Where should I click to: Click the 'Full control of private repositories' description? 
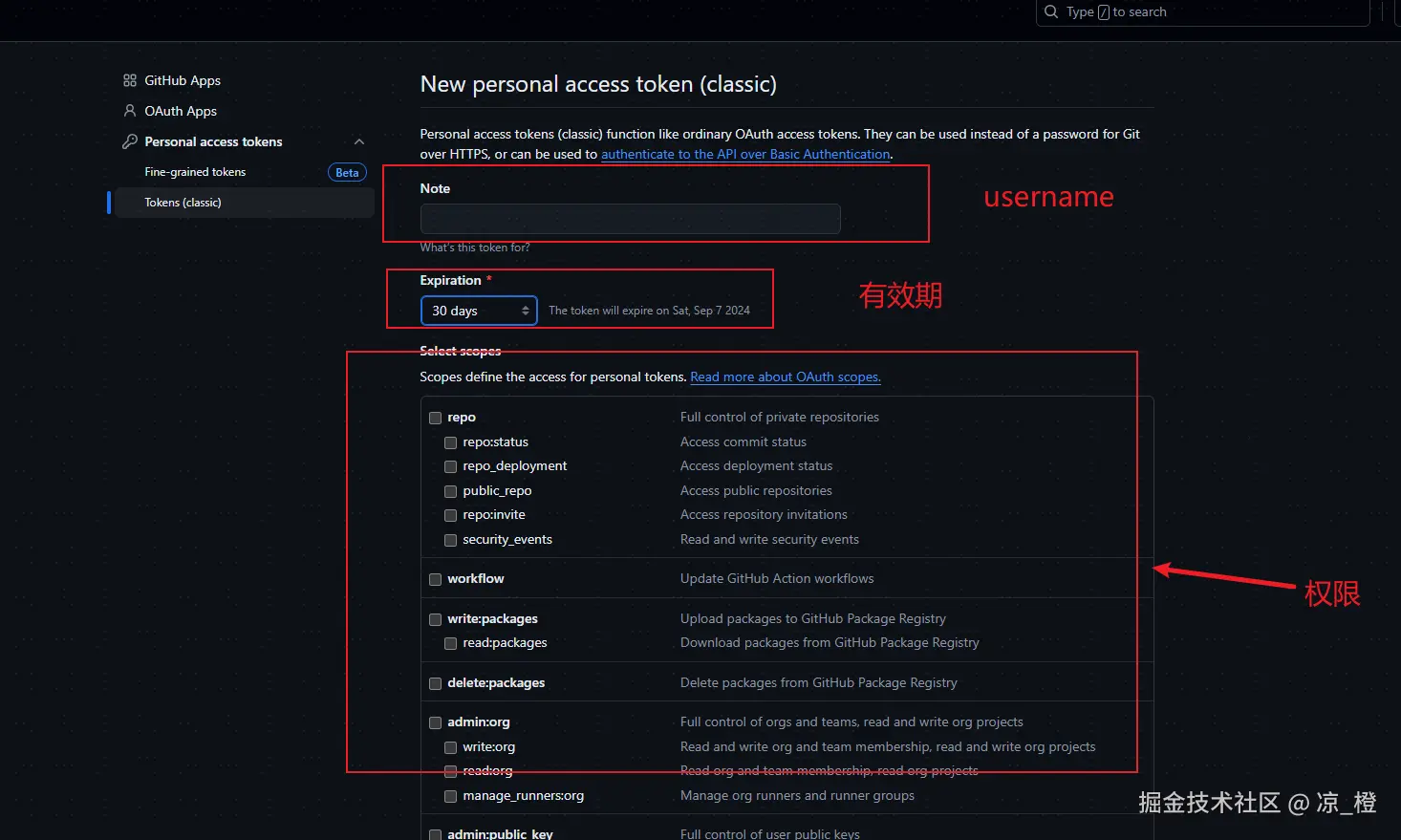pos(780,417)
